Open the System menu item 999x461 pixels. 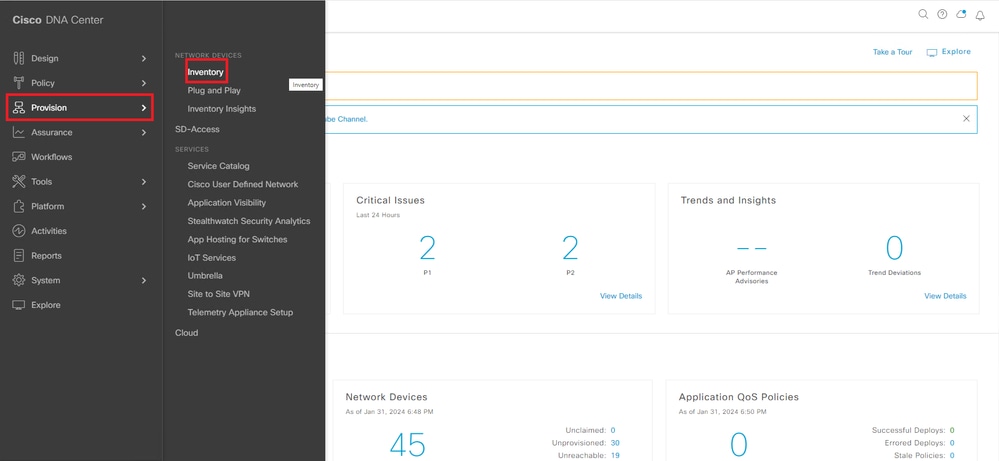point(46,280)
